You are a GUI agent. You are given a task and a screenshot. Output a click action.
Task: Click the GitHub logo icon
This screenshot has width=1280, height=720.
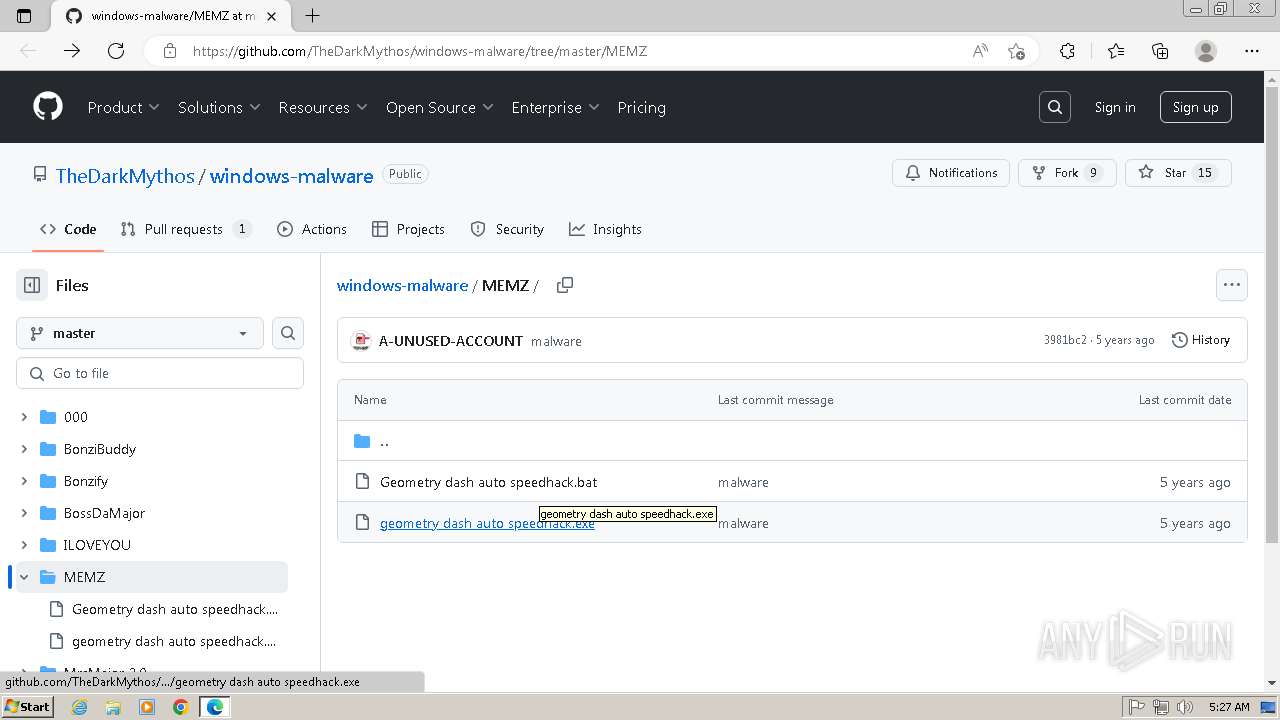pyautogui.click(x=48, y=107)
